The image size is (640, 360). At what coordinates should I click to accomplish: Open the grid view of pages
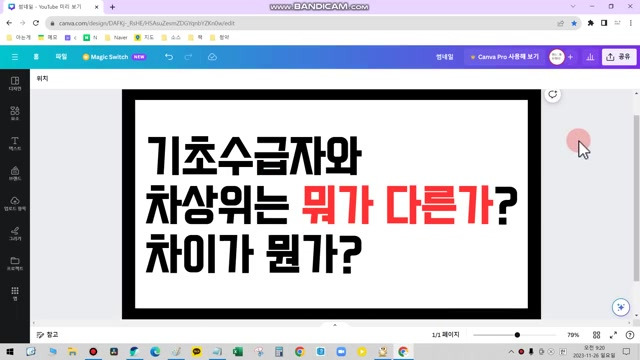[596, 335]
